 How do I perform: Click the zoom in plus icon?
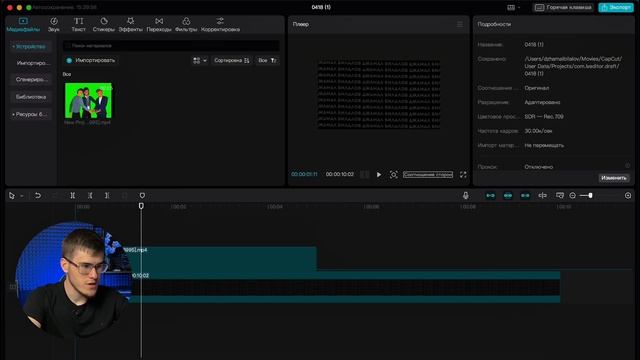[x=628, y=196]
